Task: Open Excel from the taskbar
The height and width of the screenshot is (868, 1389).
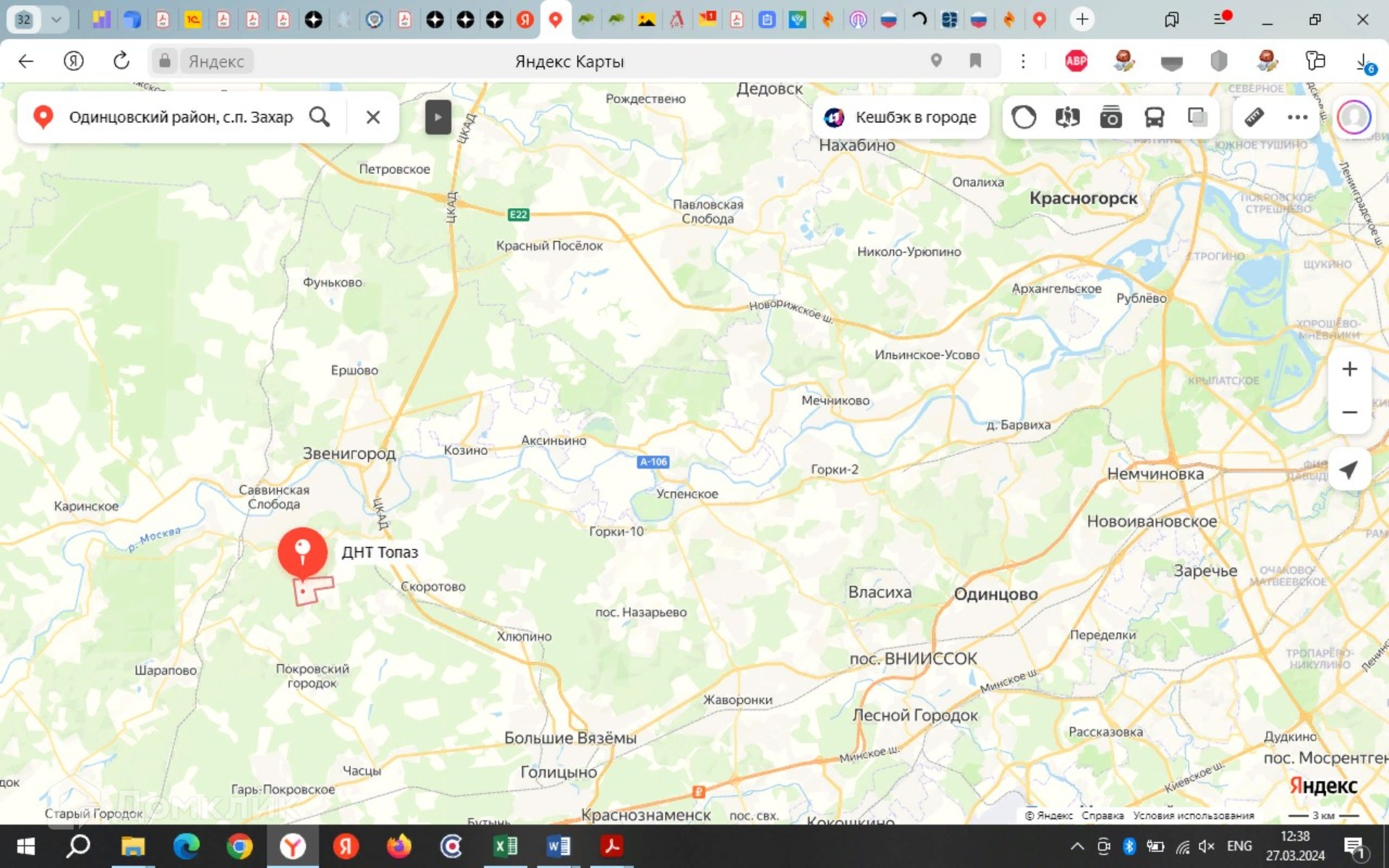Action: [505, 846]
